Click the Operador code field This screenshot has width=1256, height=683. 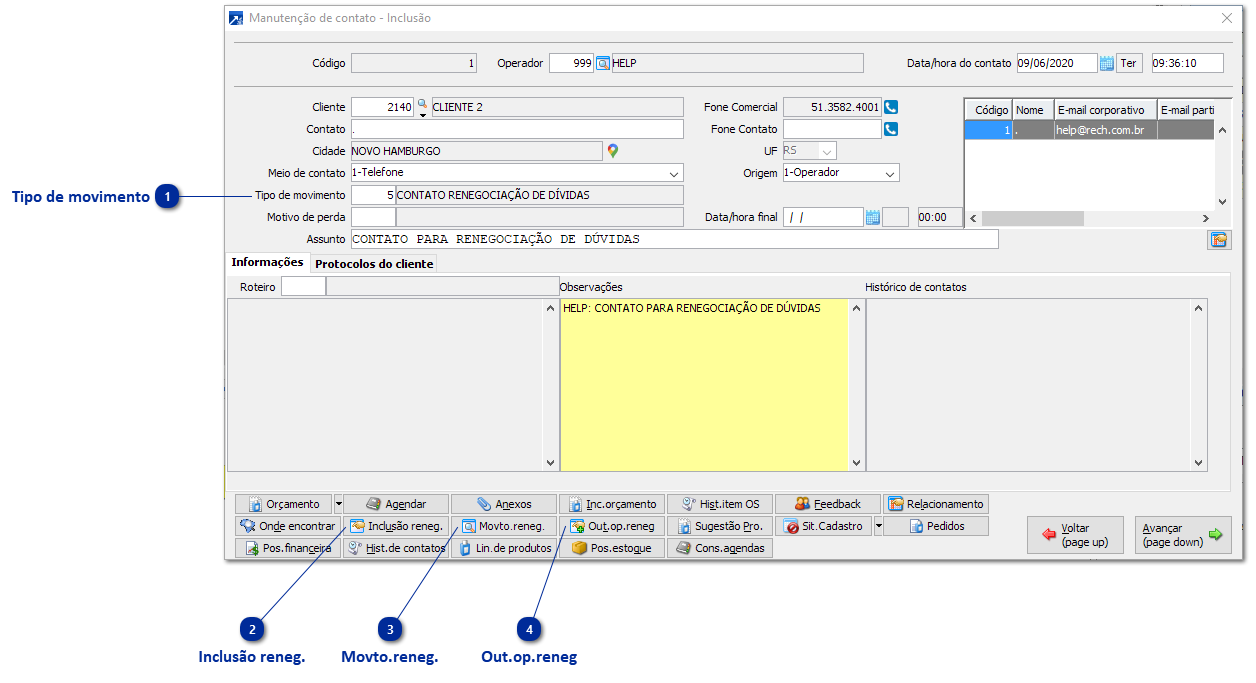coord(572,63)
